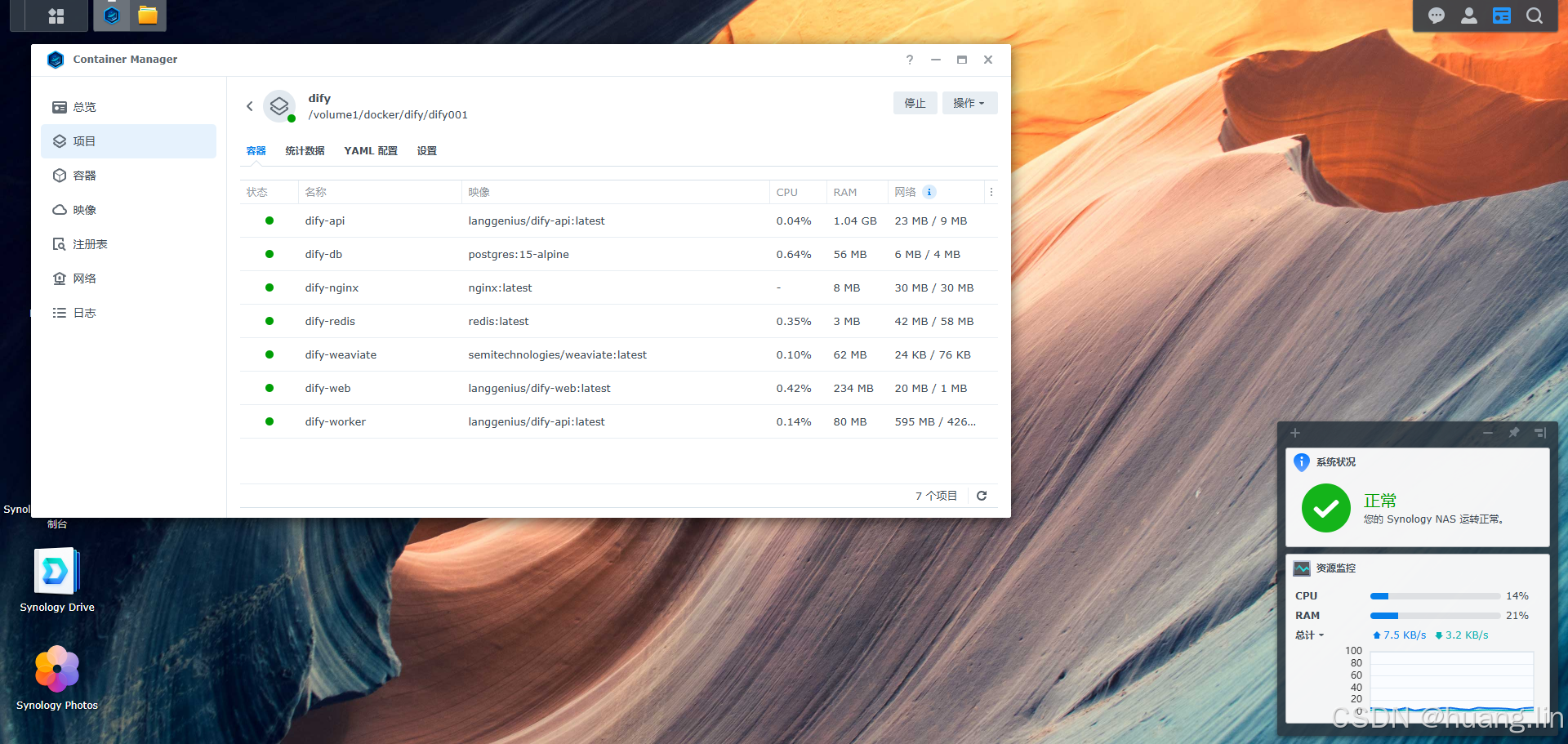Click the green healthy status checkmark
The width and height of the screenshot is (1568, 744).
[1326, 508]
